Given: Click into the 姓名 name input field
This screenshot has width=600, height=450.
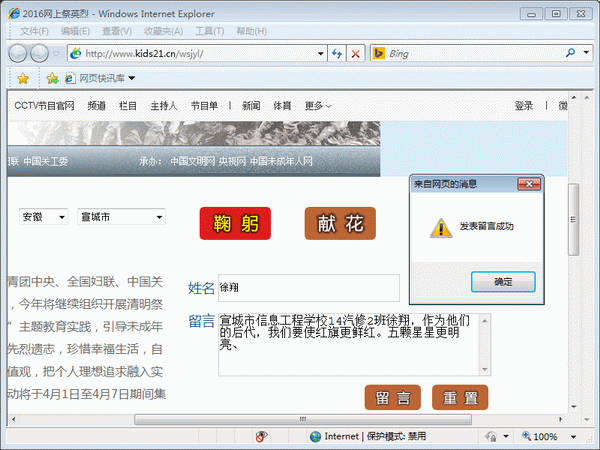Looking at the screenshot, I should (x=308, y=288).
